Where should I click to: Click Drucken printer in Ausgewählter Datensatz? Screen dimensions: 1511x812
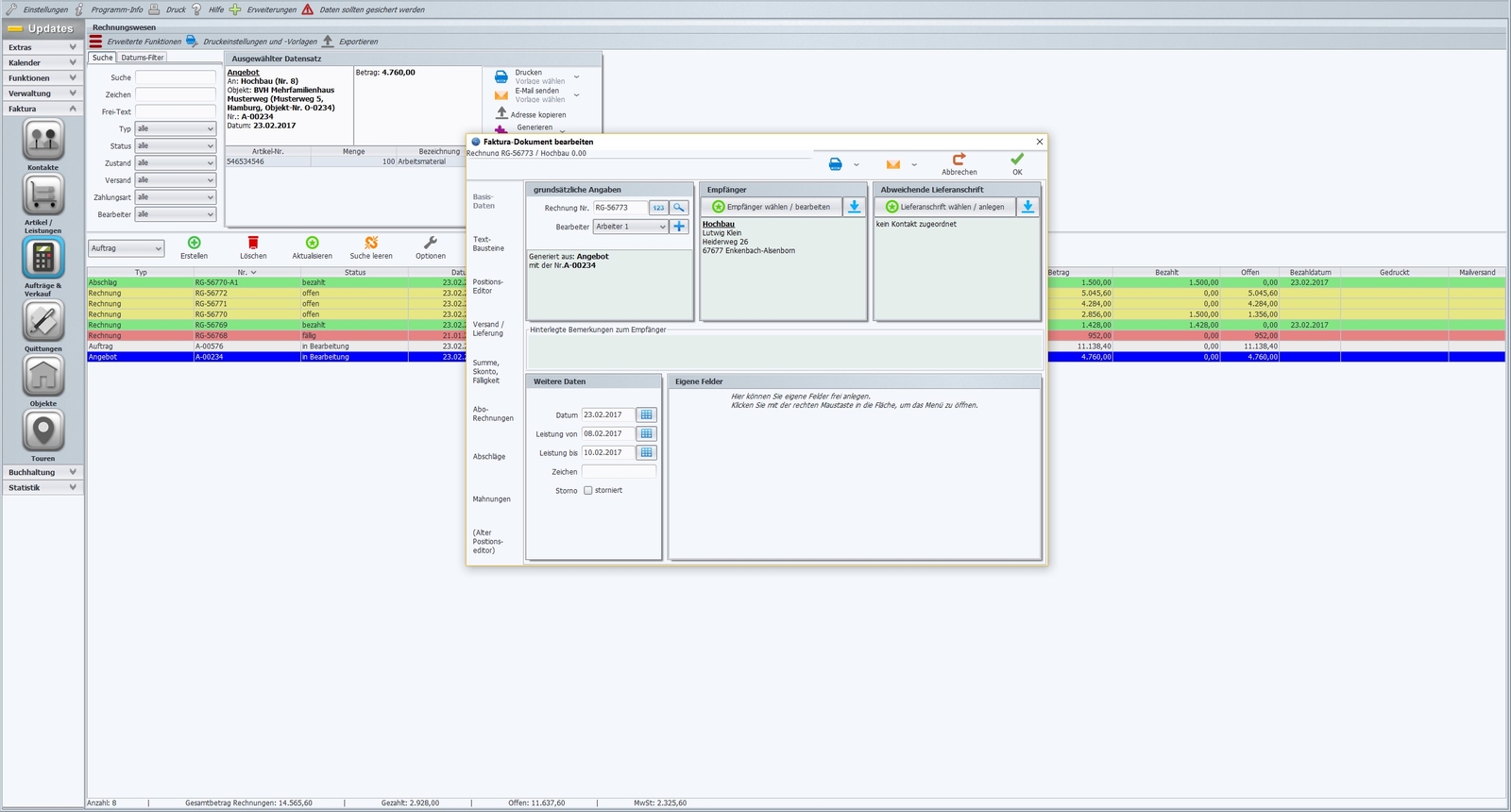coord(501,76)
